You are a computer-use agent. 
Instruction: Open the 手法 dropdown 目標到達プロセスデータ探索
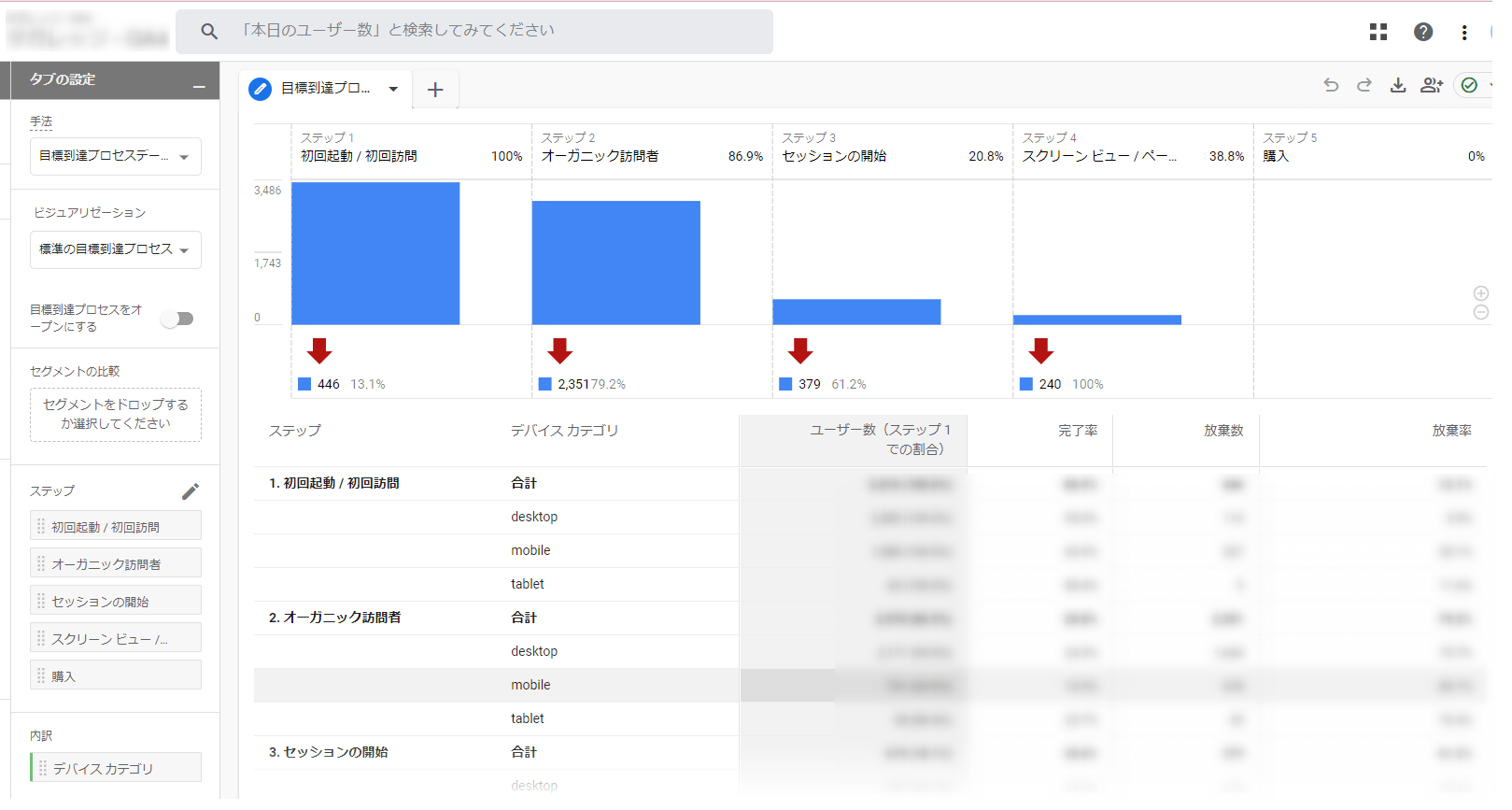point(116,156)
